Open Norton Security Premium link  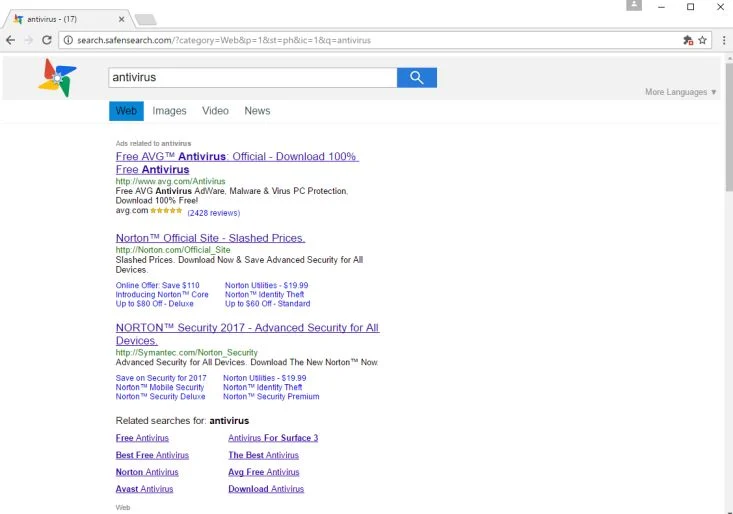tap(271, 397)
